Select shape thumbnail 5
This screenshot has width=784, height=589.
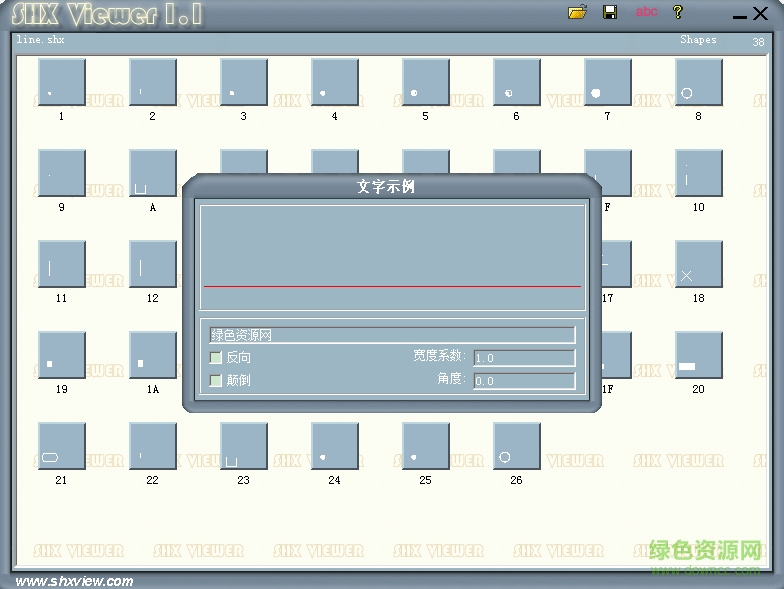pos(426,82)
